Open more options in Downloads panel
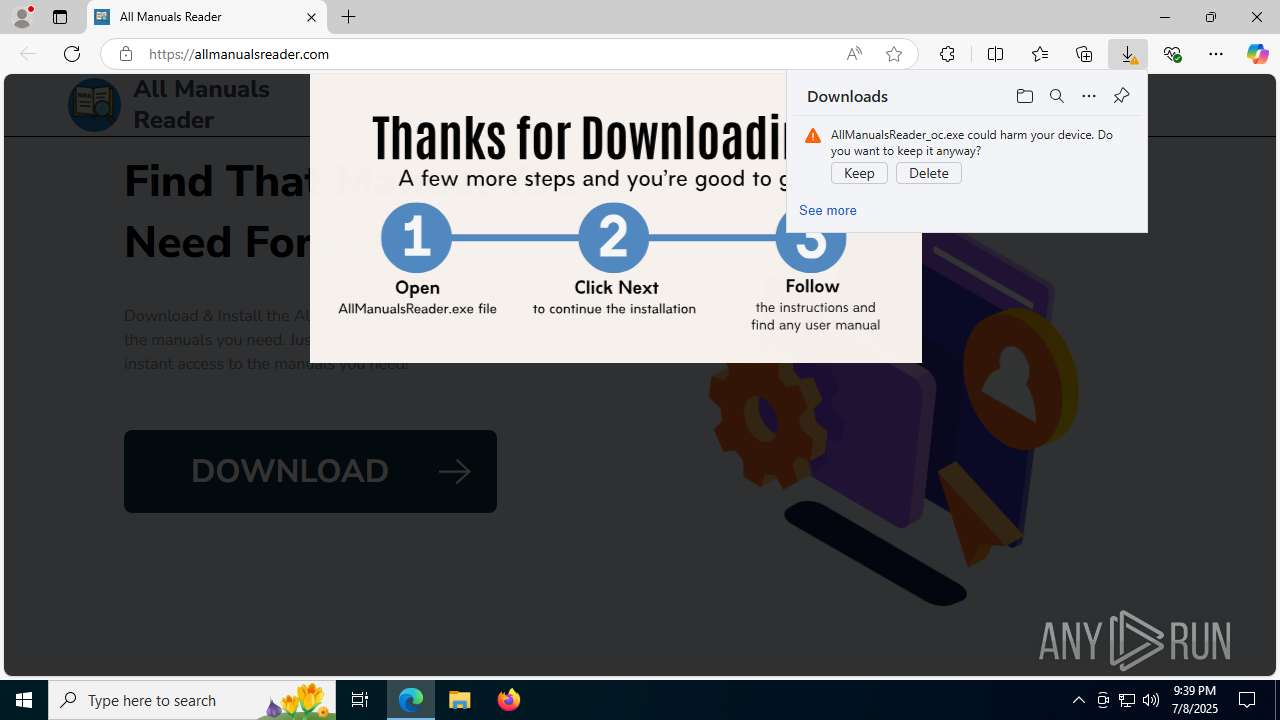This screenshot has height=720, width=1280. [x=1088, y=96]
